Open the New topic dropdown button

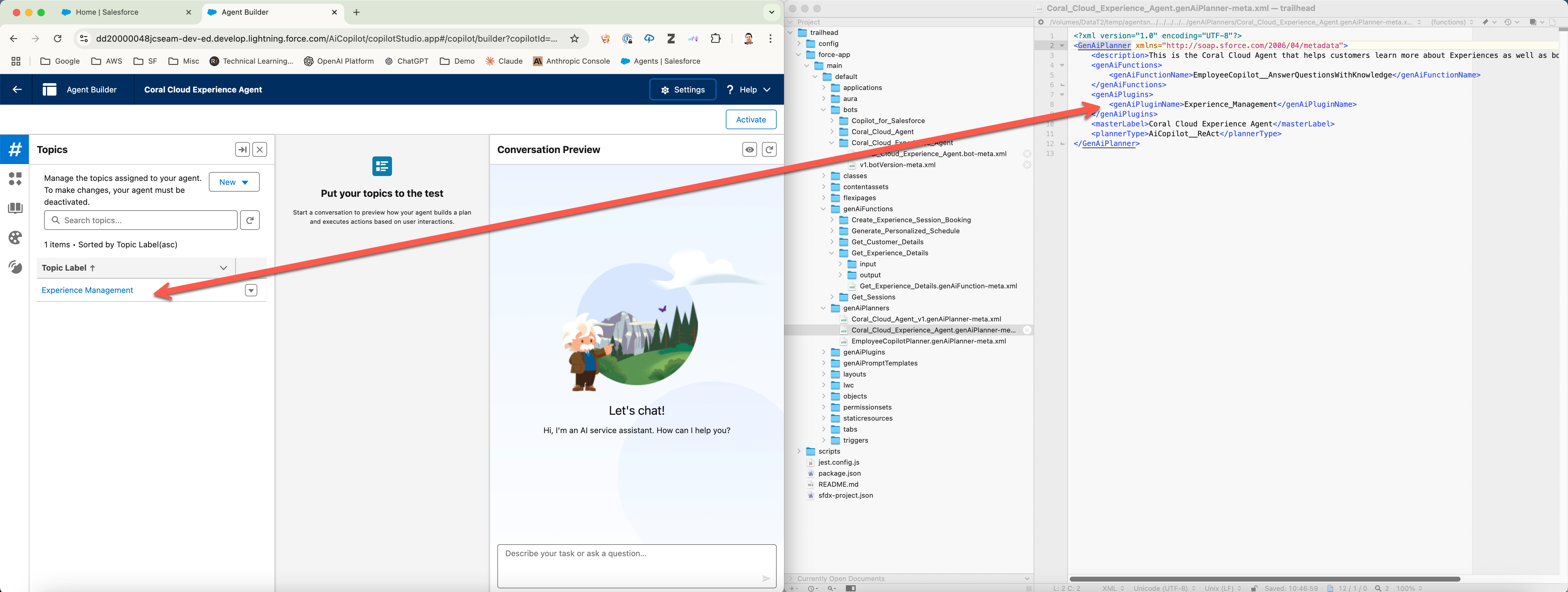click(234, 182)
